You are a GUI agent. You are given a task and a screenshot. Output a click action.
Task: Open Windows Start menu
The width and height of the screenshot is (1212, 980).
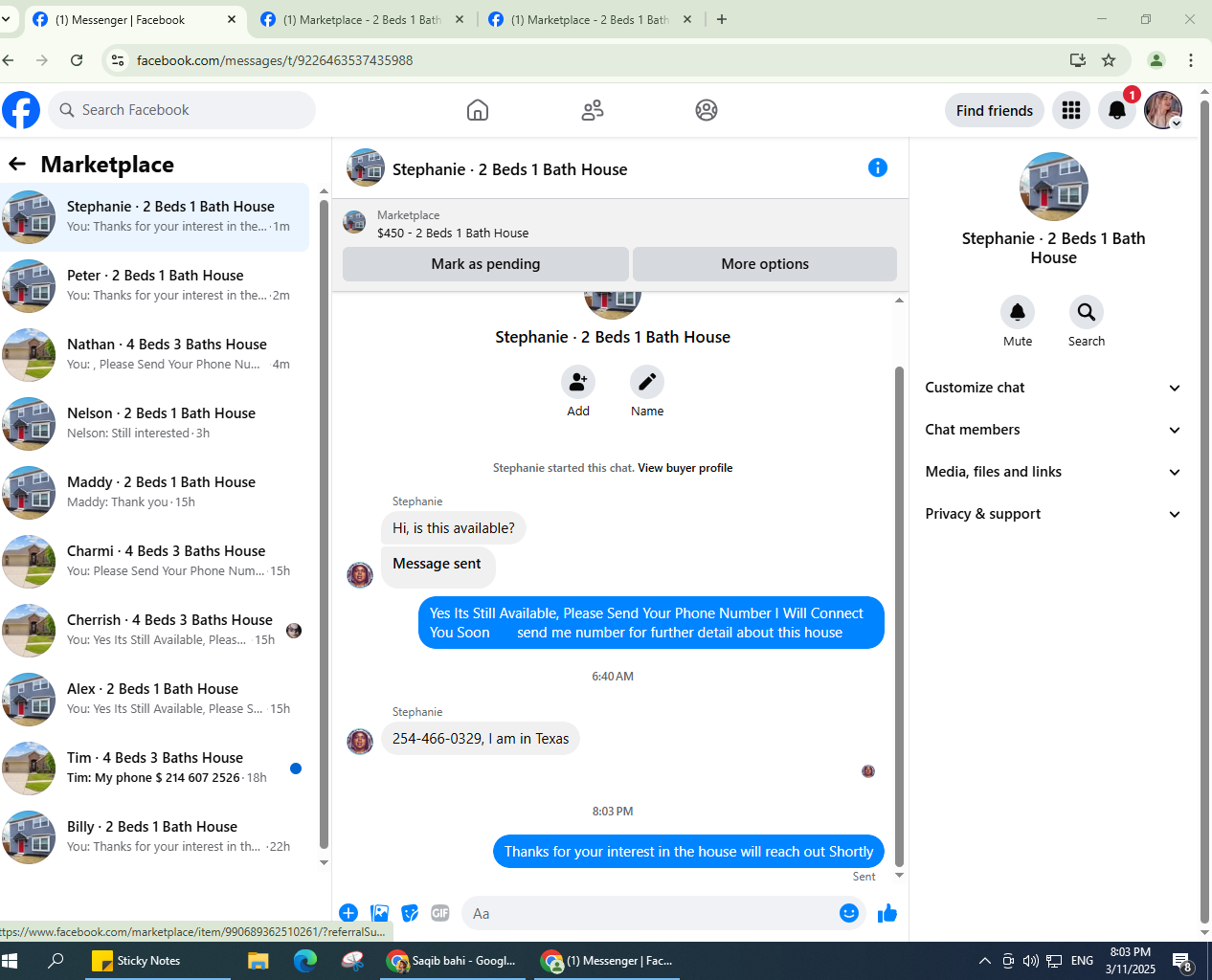pyautogui.click(x=11, y=961)
